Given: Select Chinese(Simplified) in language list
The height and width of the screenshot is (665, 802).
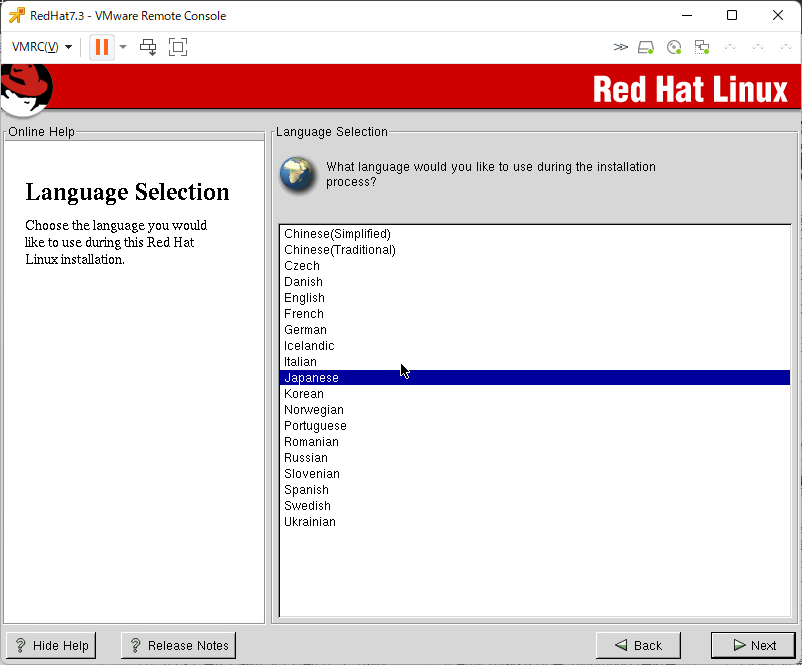Looking at the screenshot, I should (x=534, y=234).
